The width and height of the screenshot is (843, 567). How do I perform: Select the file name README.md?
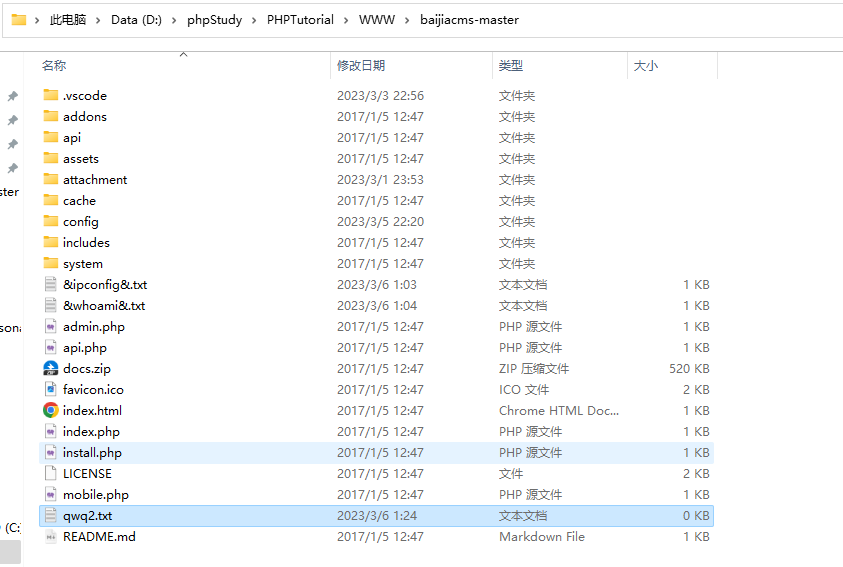point(99,537)
